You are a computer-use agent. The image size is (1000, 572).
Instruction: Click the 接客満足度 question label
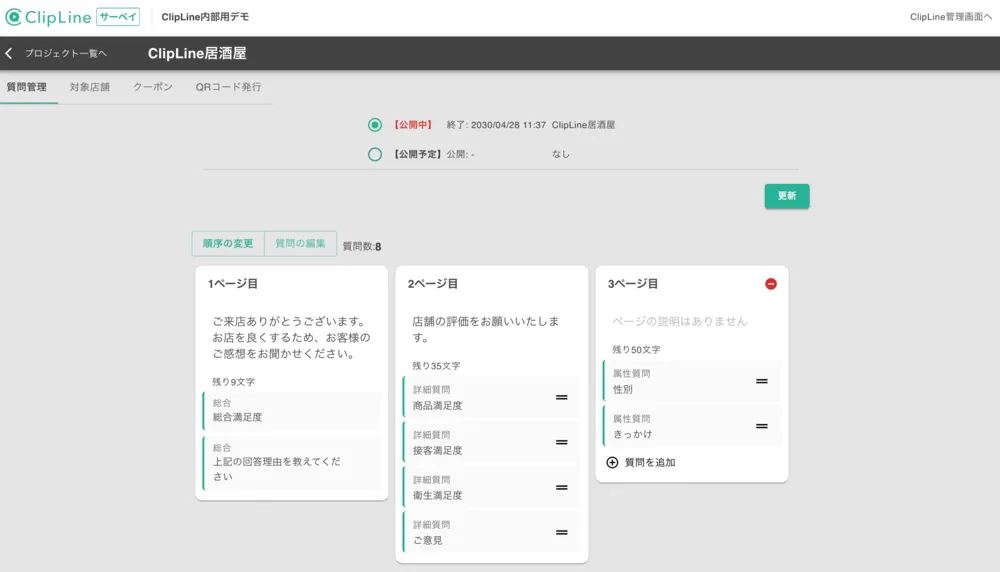pyautogui.click(x=438, y=450)
